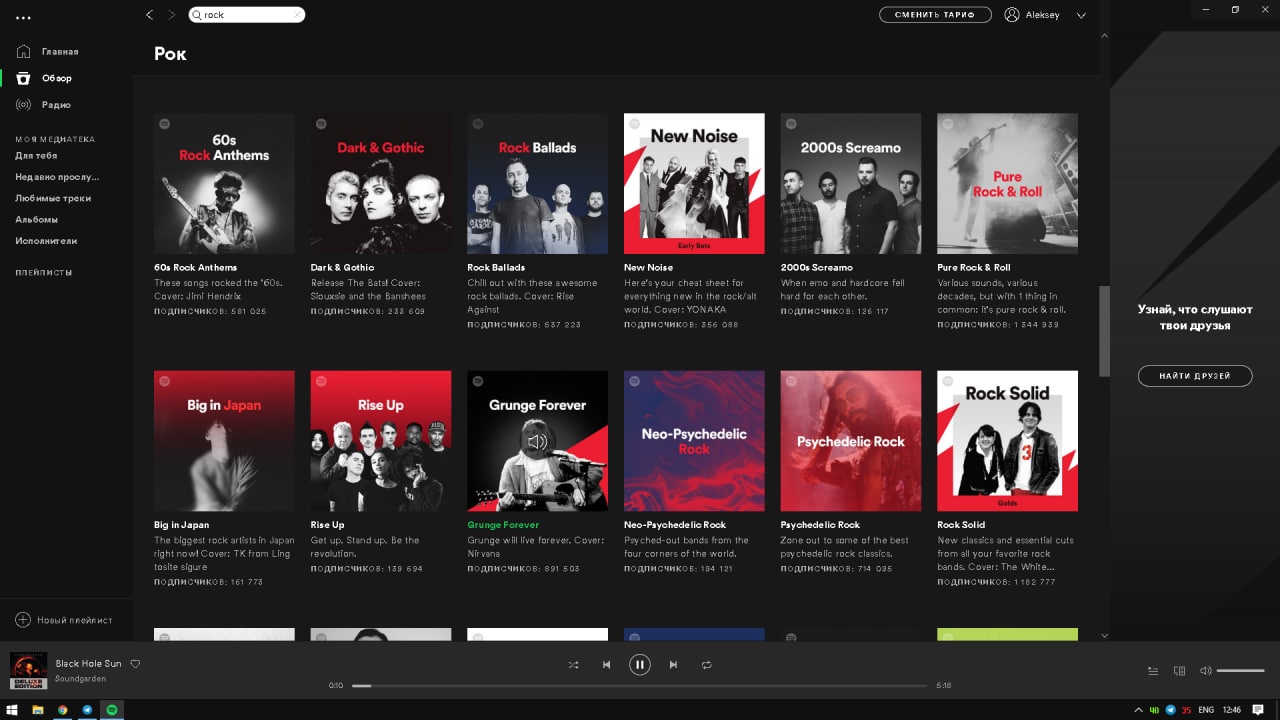This screenshot has height=720, width=1280.
Task: Select Обзор in sidebar
Action: [x=56, y=78]
